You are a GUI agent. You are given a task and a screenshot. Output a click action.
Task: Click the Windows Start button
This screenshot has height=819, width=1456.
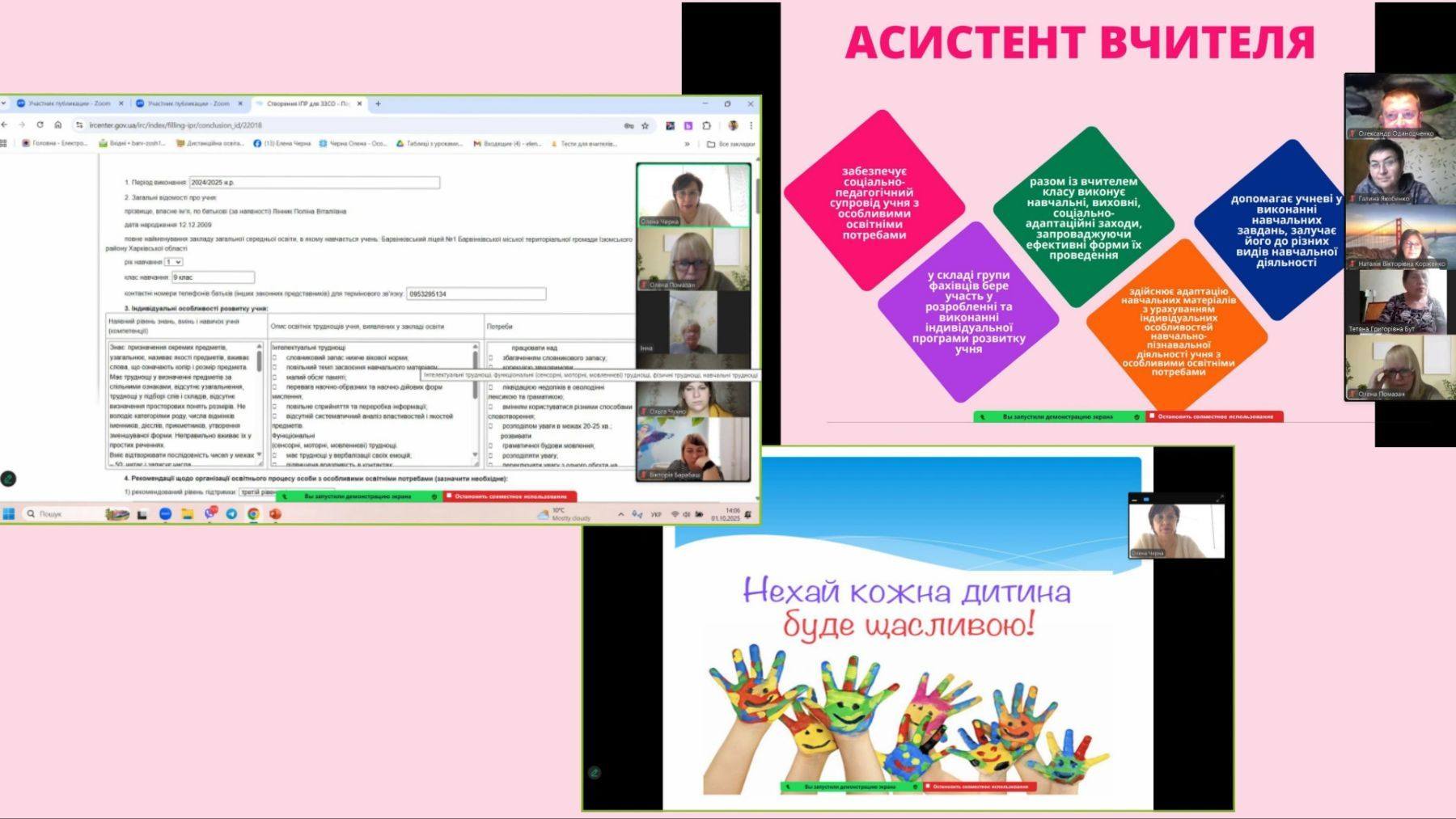tap(9, 514)
